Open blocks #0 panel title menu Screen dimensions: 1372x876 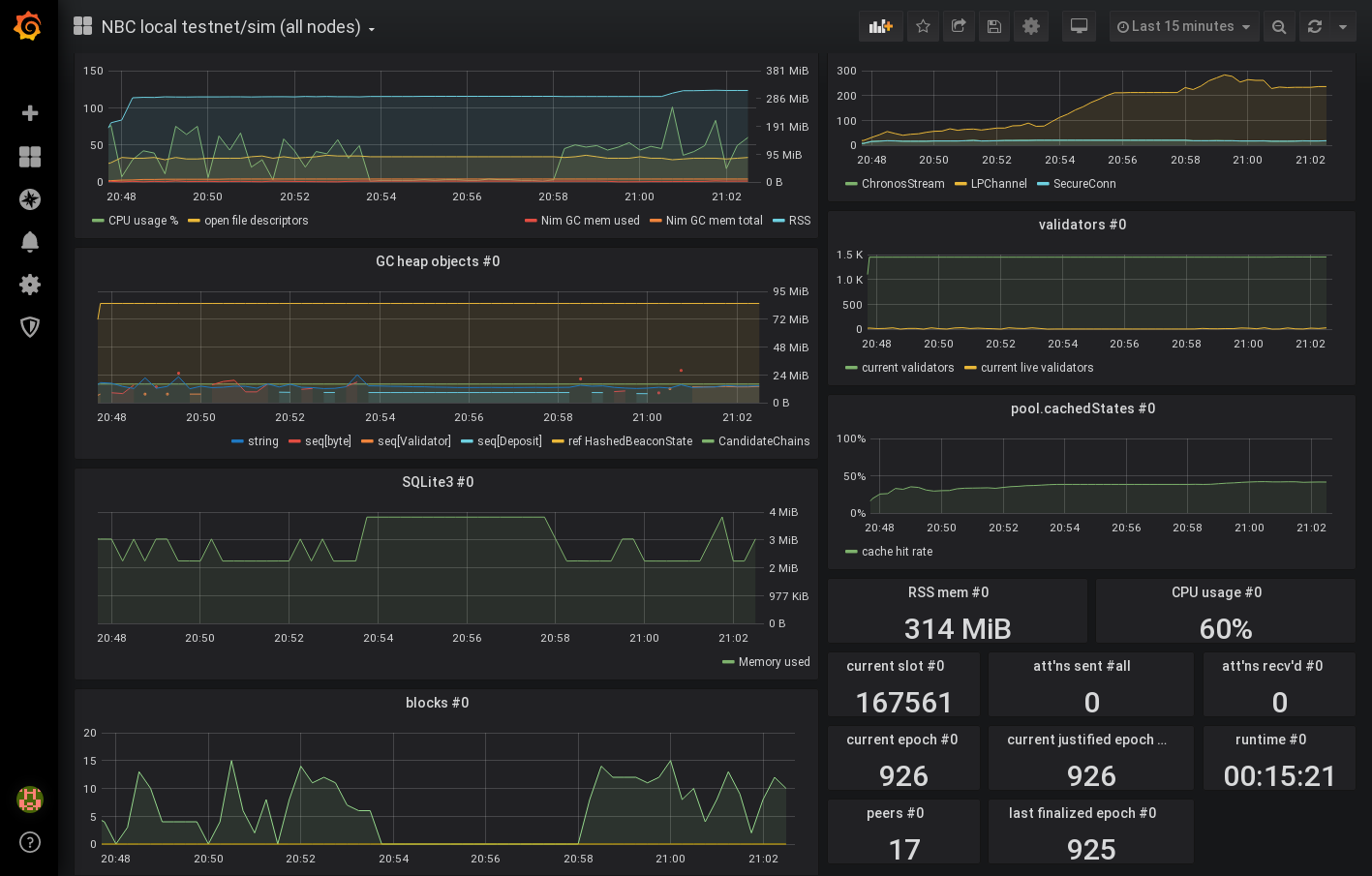click(438, 703)
